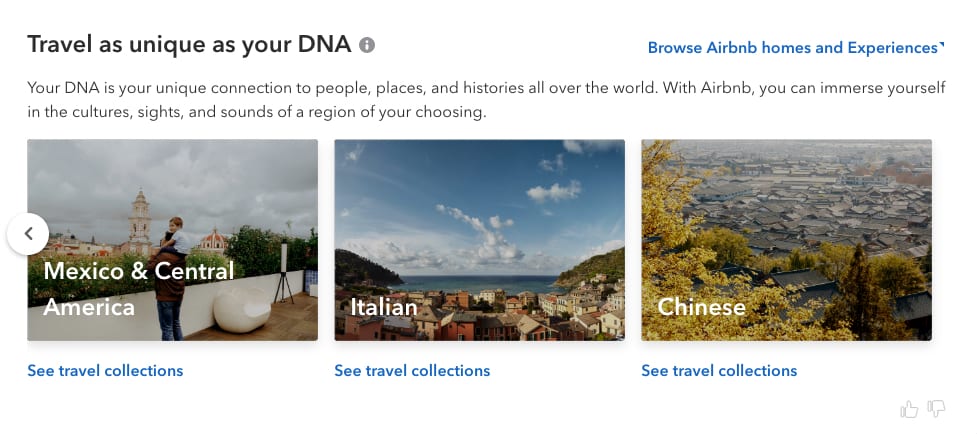
Task: Open the Mexico & Central America photo card
Action: click(x=173, y=240)
